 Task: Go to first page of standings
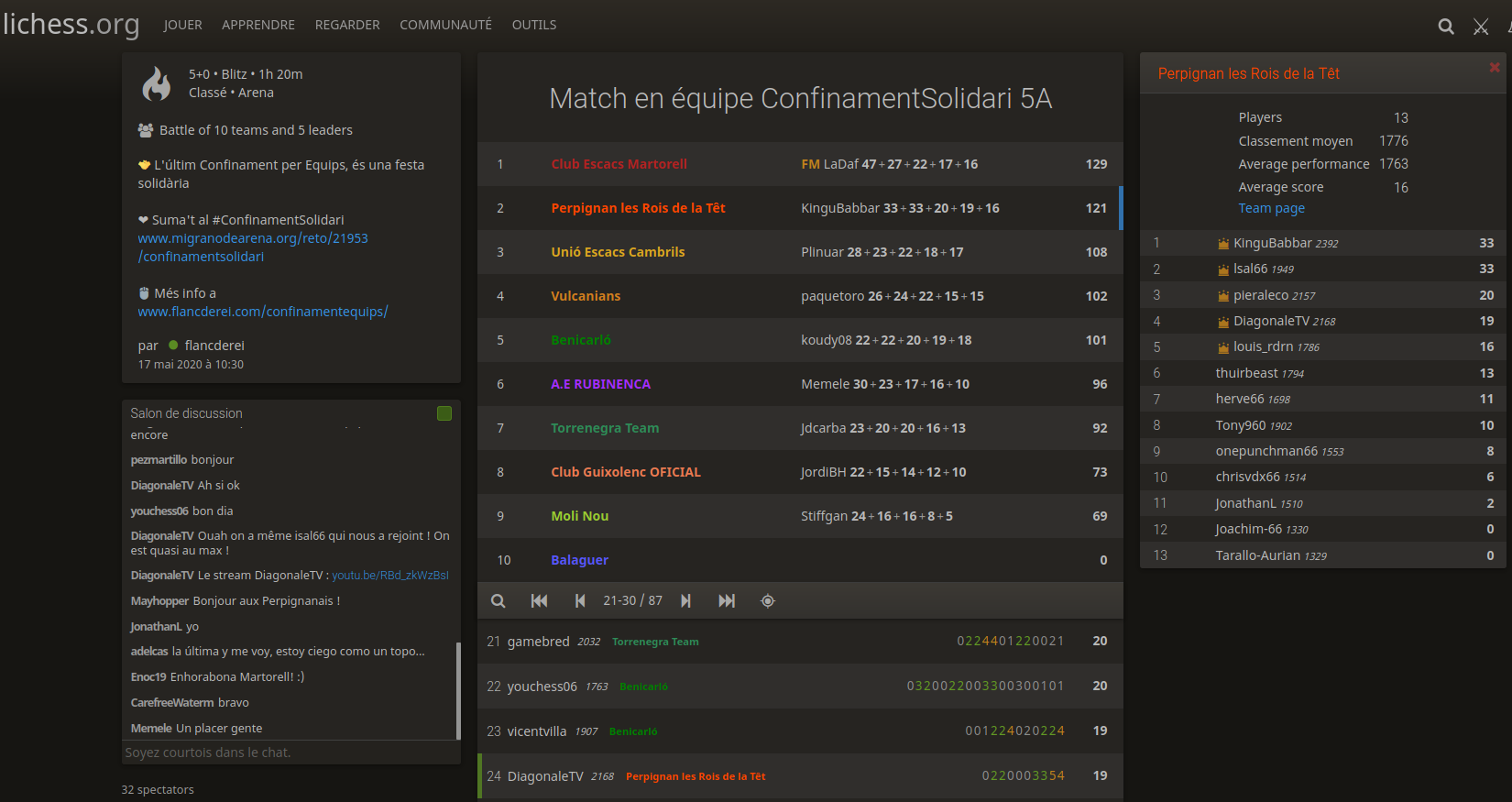(x=539, y=601)
